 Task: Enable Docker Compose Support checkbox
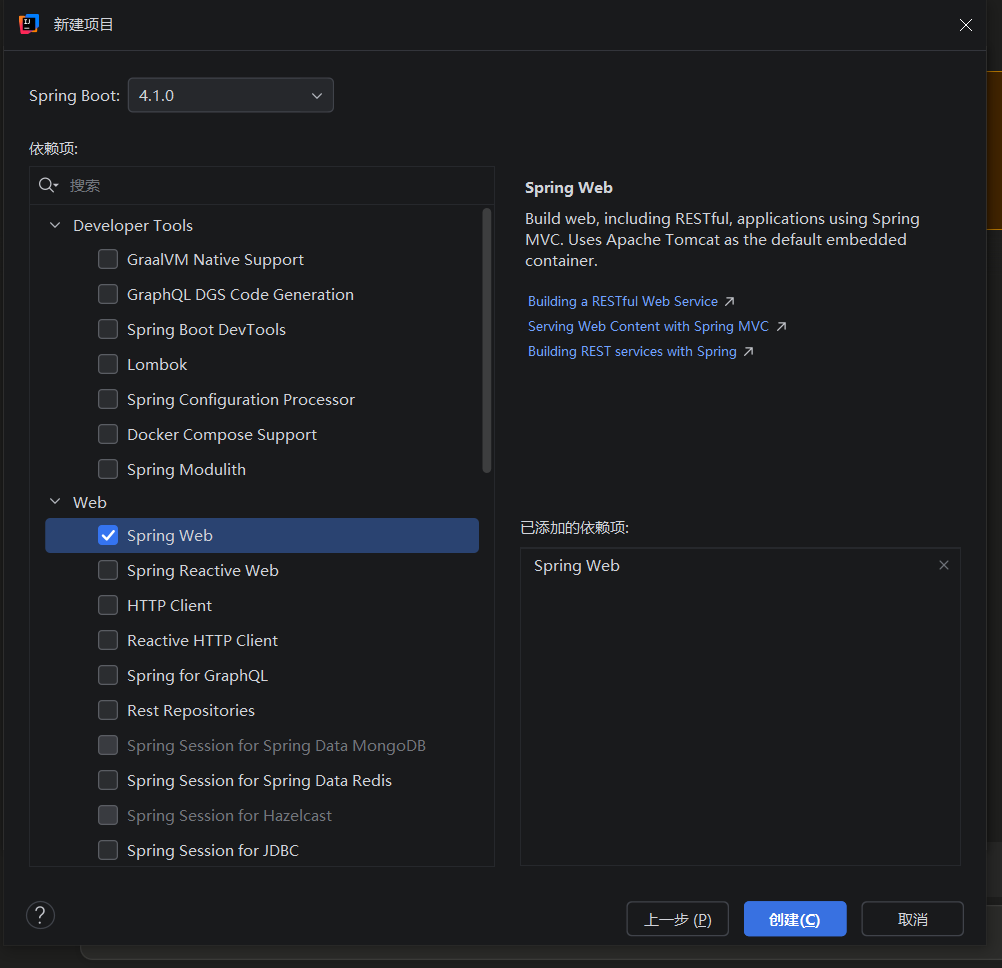[x=108, y=434]
